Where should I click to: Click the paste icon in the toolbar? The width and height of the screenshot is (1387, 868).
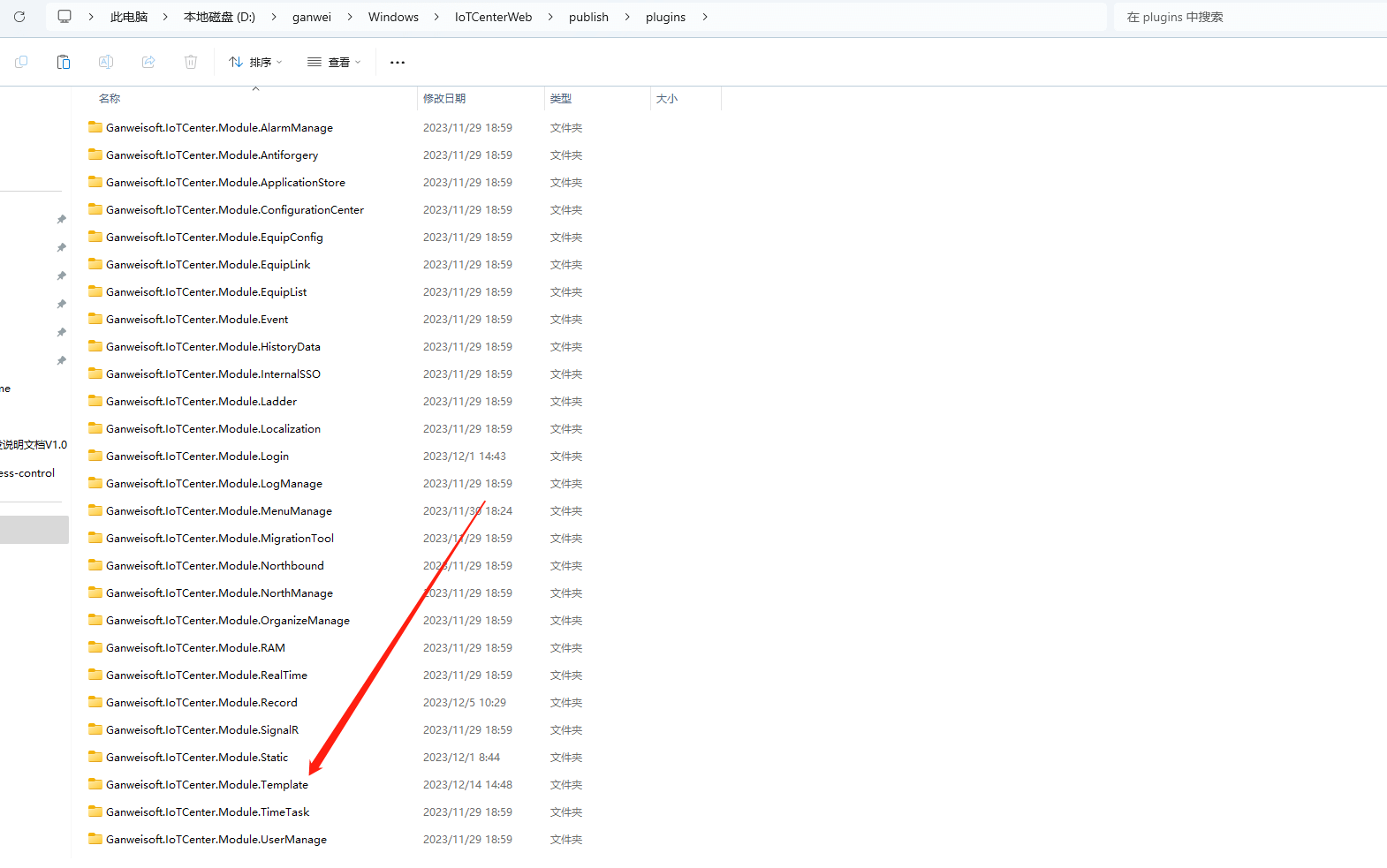click(x=64, y=62)
